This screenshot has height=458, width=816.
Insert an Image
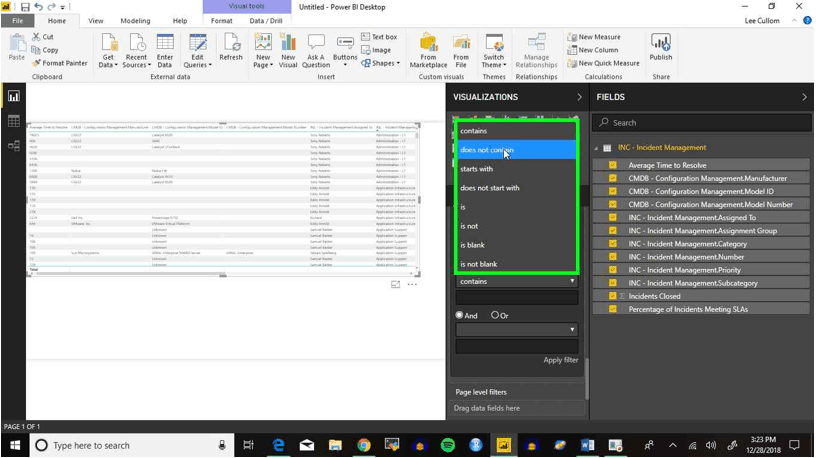376,50
